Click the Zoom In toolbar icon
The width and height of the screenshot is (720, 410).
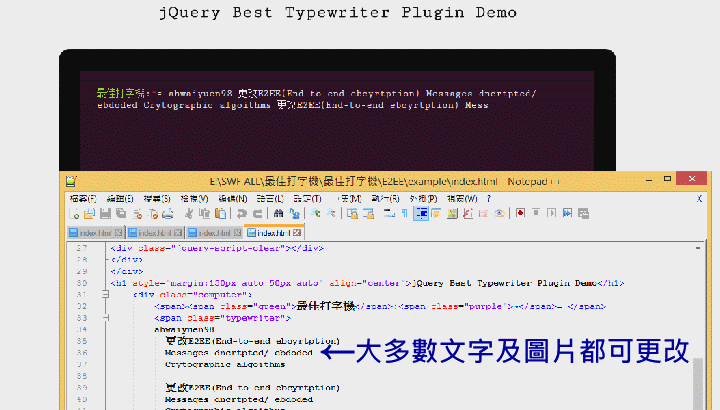pyautogui.click(x=315, y=213)
